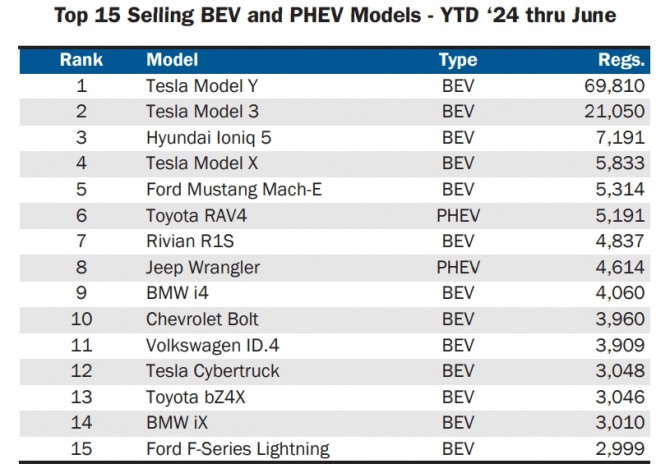
Task: Select the Tesla Model 3 cell
Action: 202,111
